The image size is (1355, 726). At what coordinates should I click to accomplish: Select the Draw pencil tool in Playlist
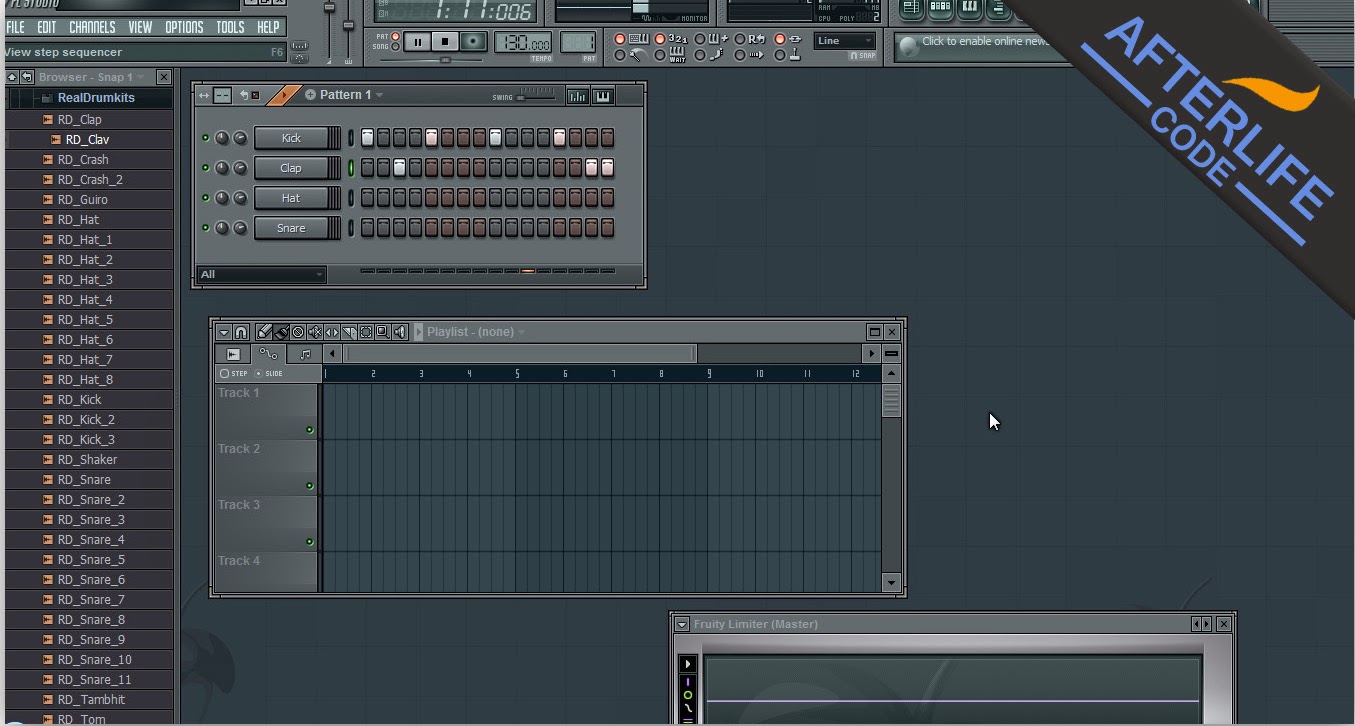tap(264, 332)
